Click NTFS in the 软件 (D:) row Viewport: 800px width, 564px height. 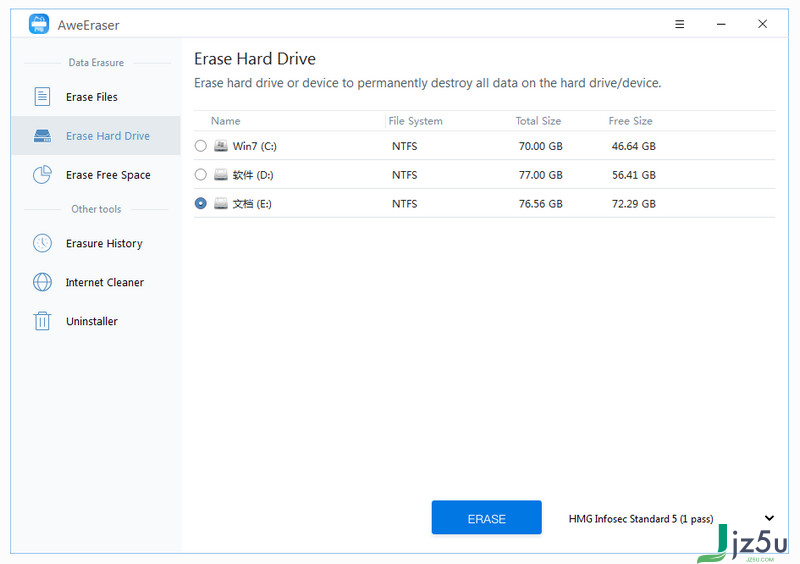(x=405, y=175)
